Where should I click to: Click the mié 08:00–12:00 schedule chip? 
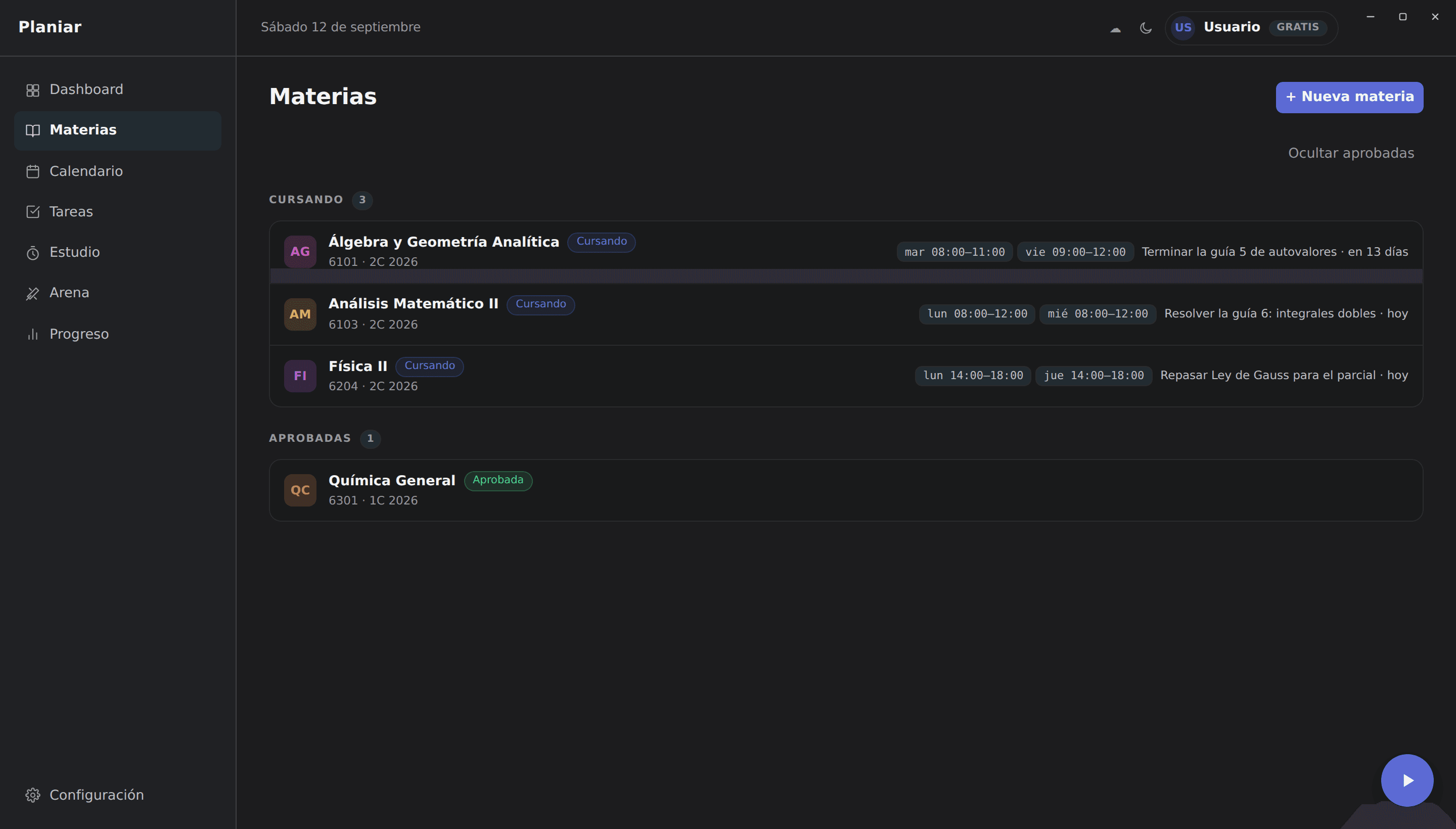pyautogui.click(x=1097, y=314)
